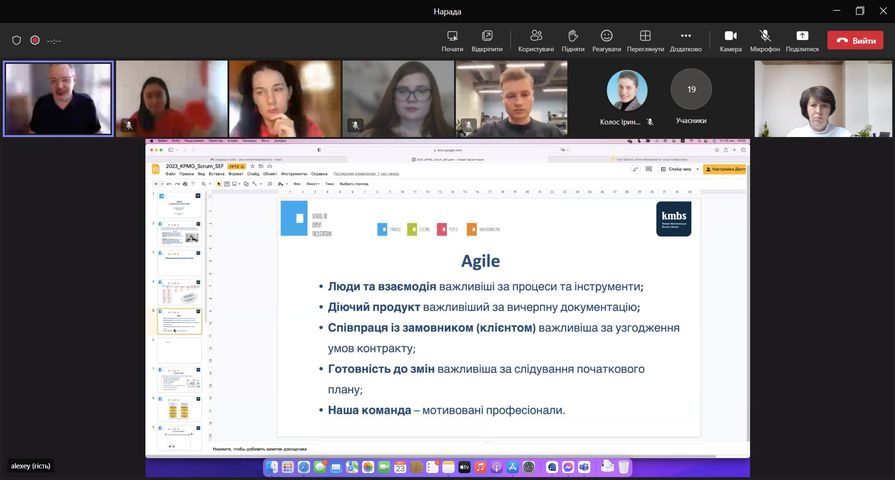Unmute the Мікрофон
895x480 pixels.
coord(765,40)
